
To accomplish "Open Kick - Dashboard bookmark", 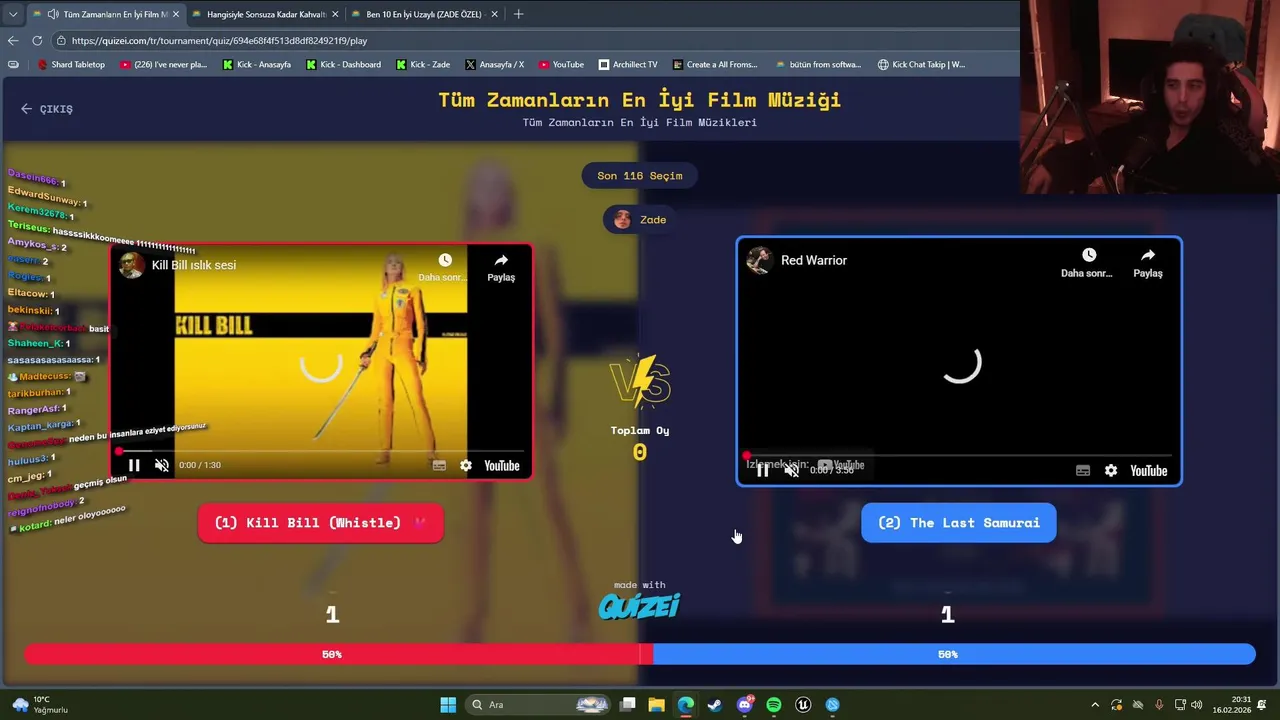I will 343,64.
